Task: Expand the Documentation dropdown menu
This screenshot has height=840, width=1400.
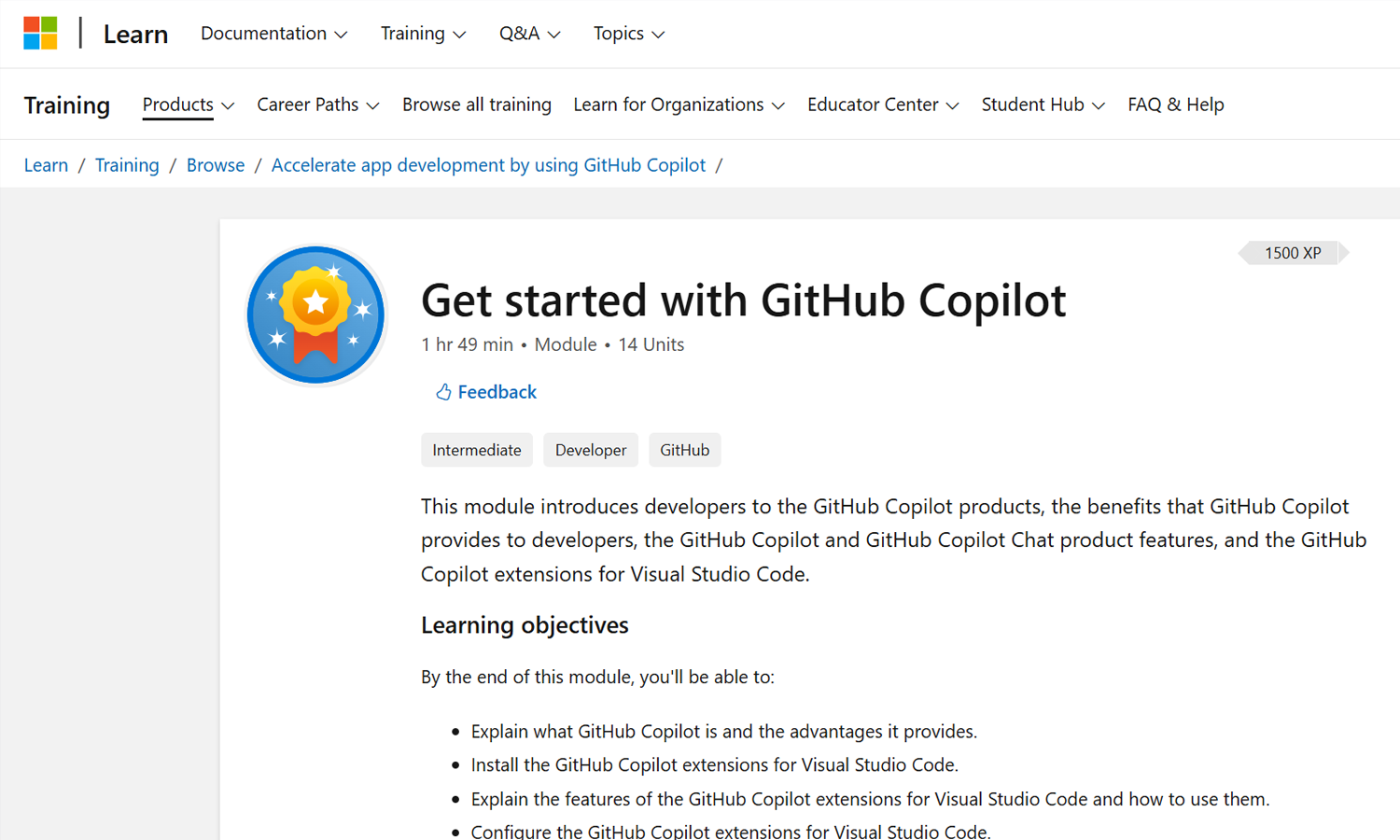Action: 273,34
